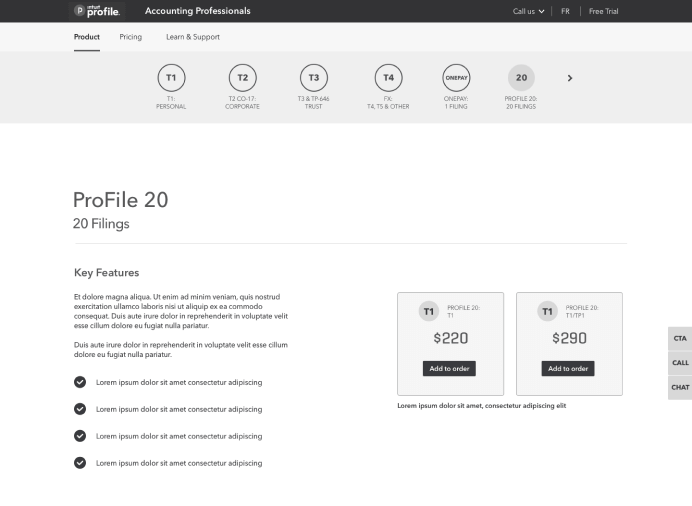
Task: Click the $220 price text
Action: 451,338
